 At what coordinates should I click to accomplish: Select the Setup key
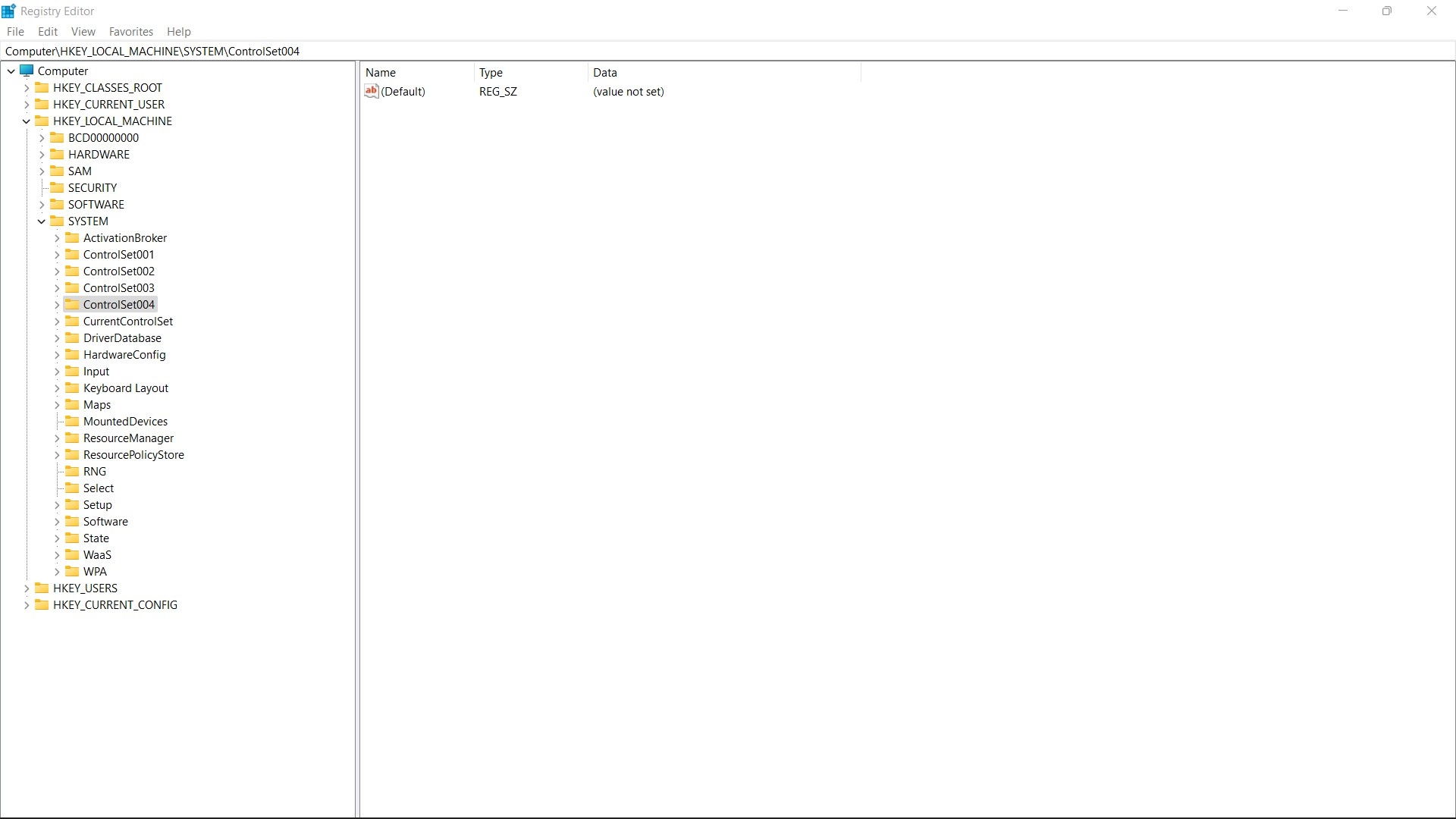98,504
